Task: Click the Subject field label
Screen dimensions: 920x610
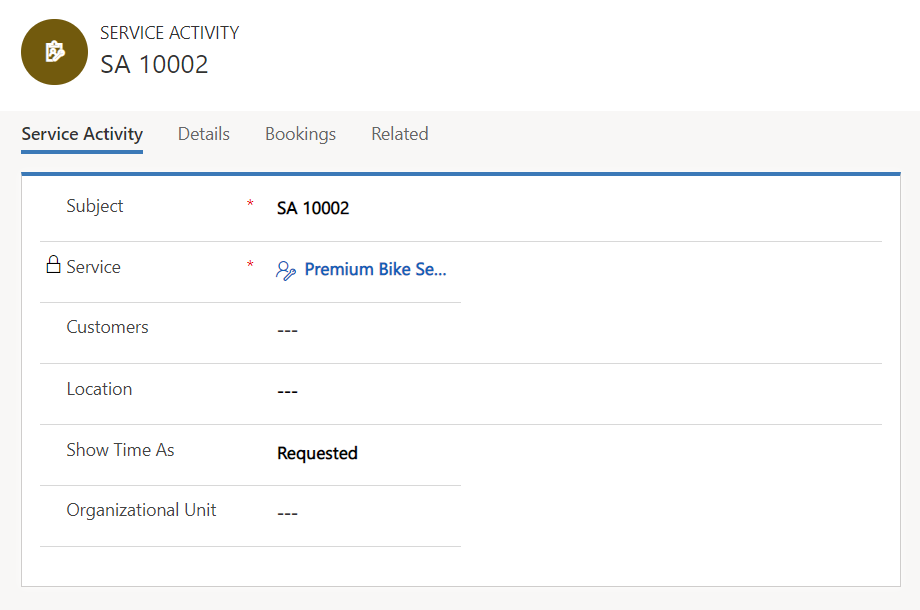Action: tap(94, 206)
